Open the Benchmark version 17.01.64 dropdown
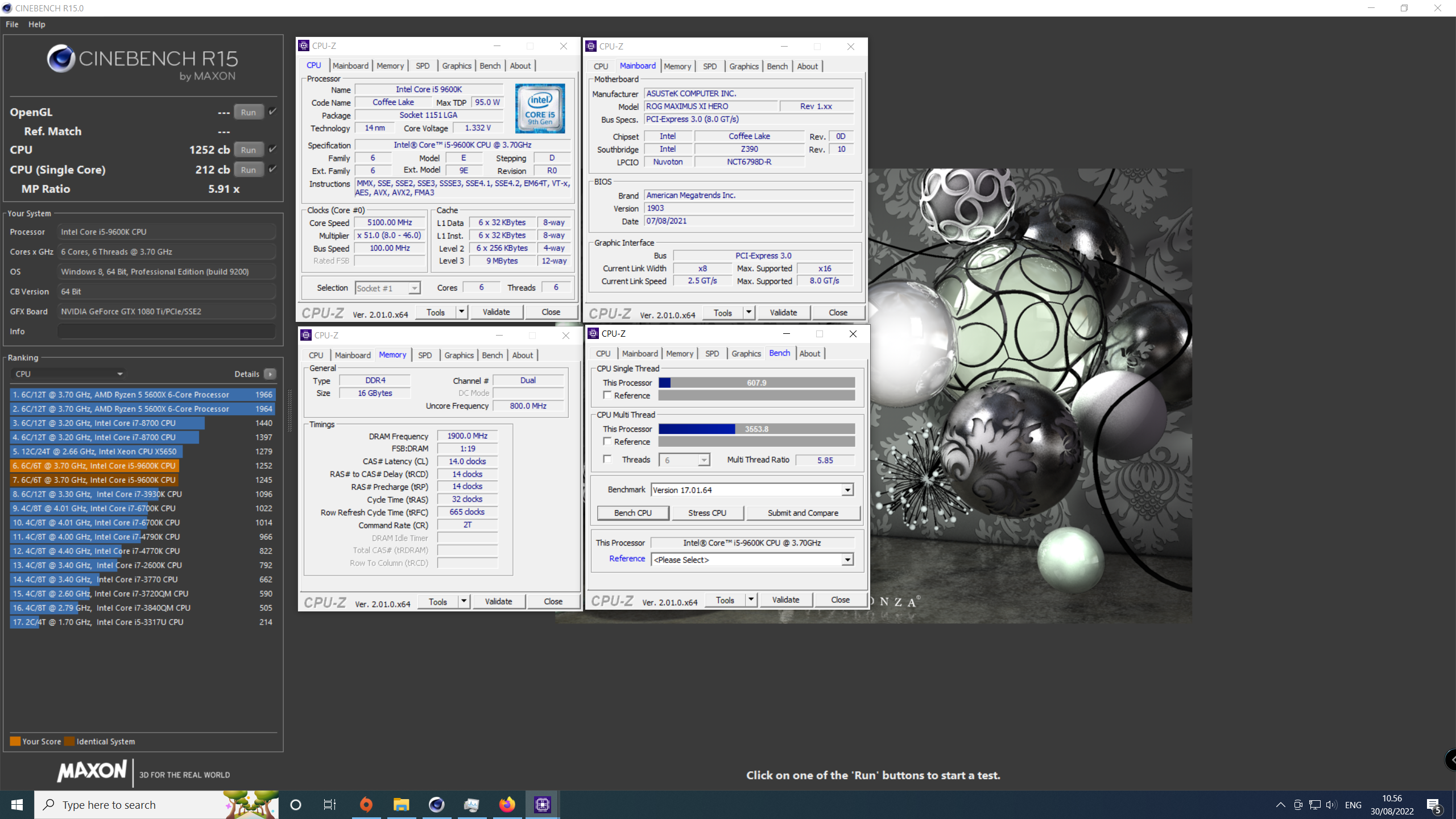 (752, 490)
